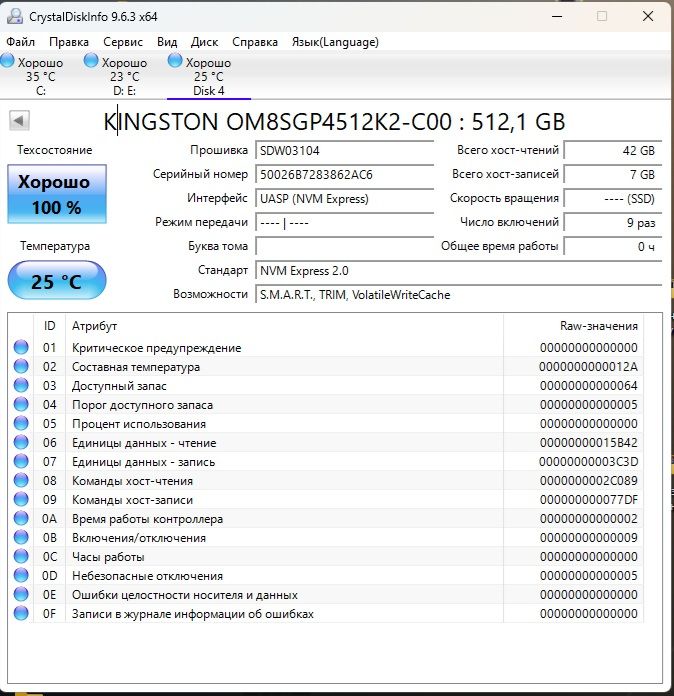Open the Сервис menu
The width and height of the screenshot is (674, 696).
coord(123,42)
